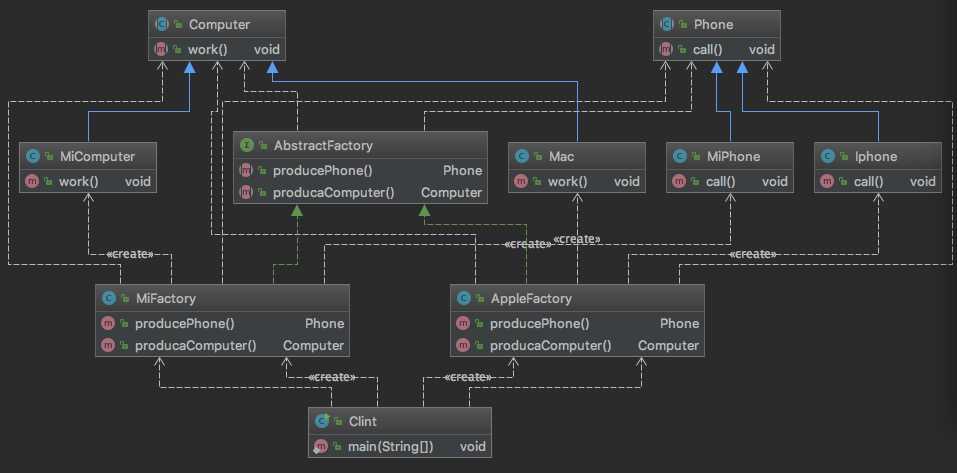This screenshot has width=957, height=473.
Task: Select the Clint class title
Action: [x=363, y=421]
